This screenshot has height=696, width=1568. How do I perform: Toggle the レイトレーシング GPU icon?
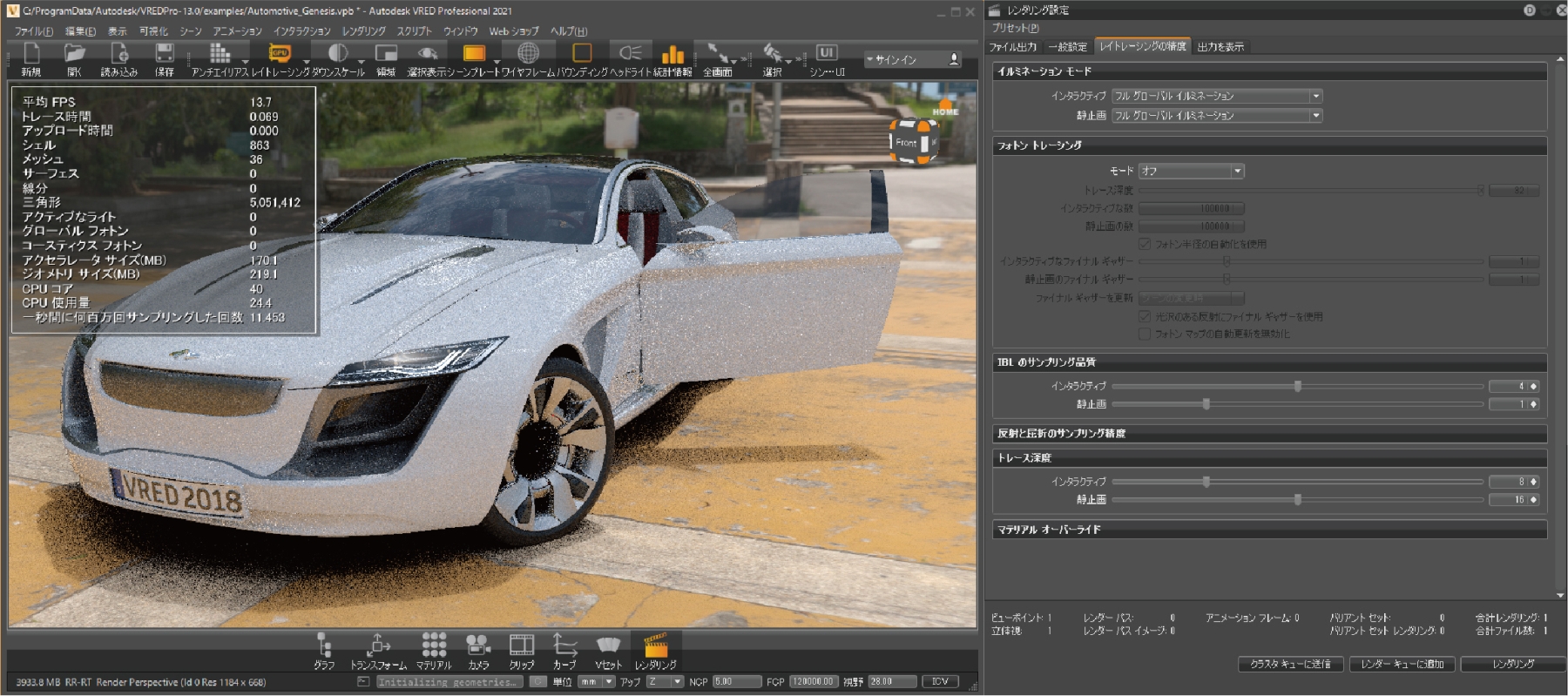[280, 54]
